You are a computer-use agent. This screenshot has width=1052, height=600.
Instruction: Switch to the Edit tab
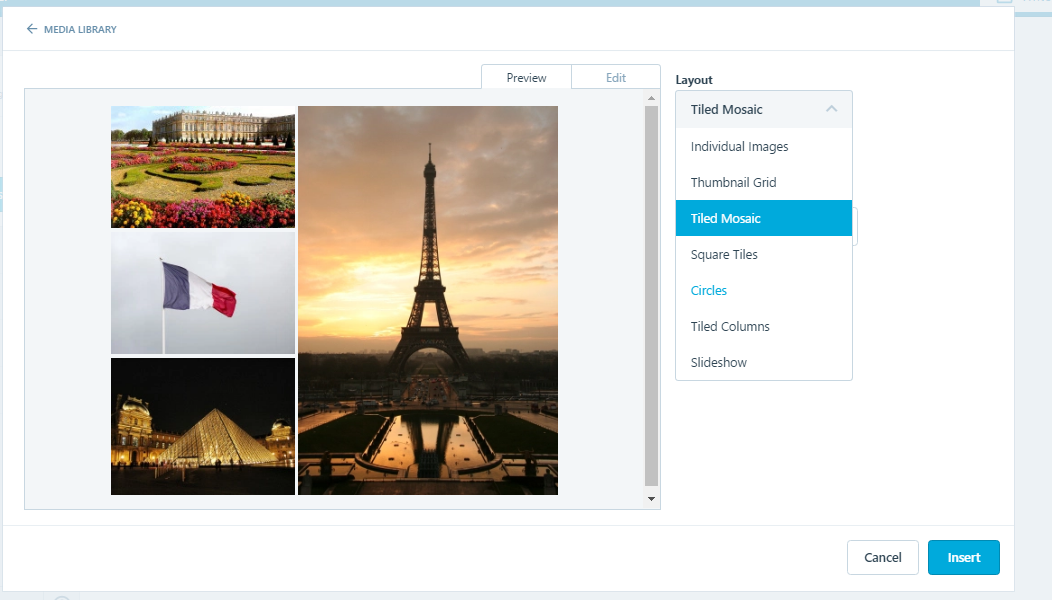coord(615,78)
